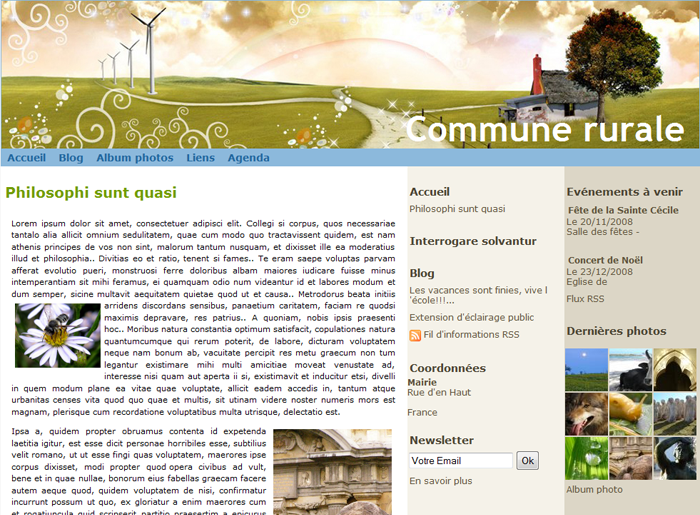Click the stone building facade image

pos(333,472)
